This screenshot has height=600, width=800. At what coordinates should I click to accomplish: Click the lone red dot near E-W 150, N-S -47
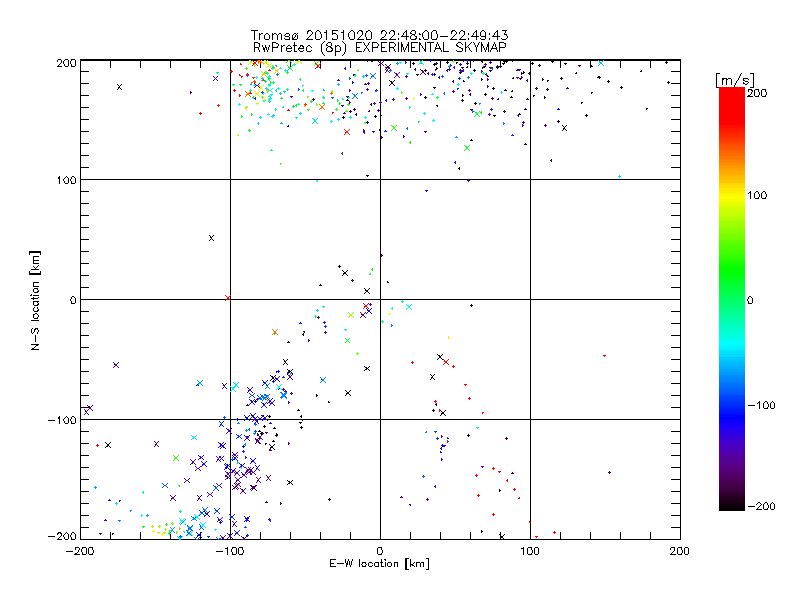coord(605,356)
